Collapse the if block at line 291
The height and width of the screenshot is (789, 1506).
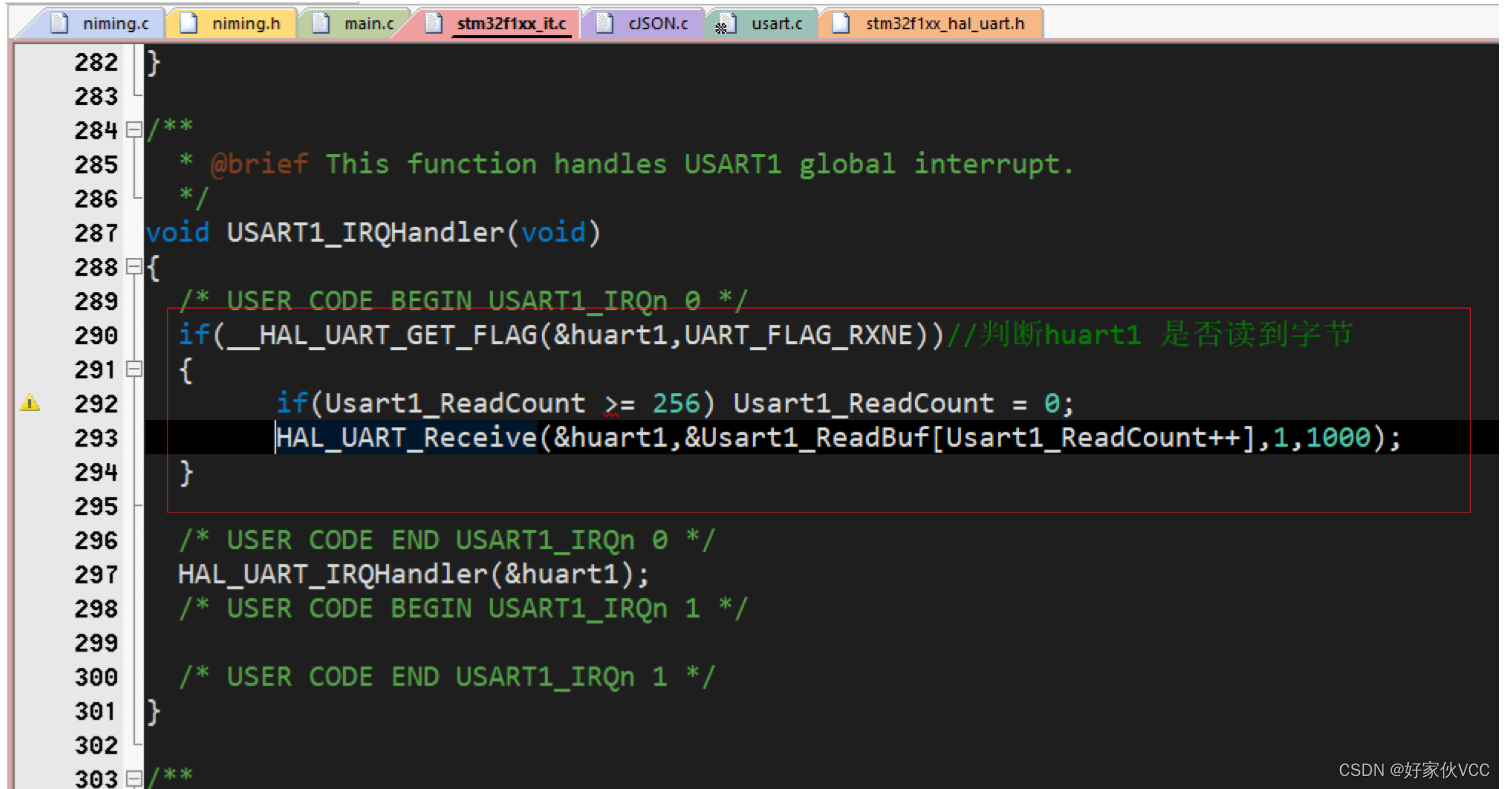[x=135, y=370]
